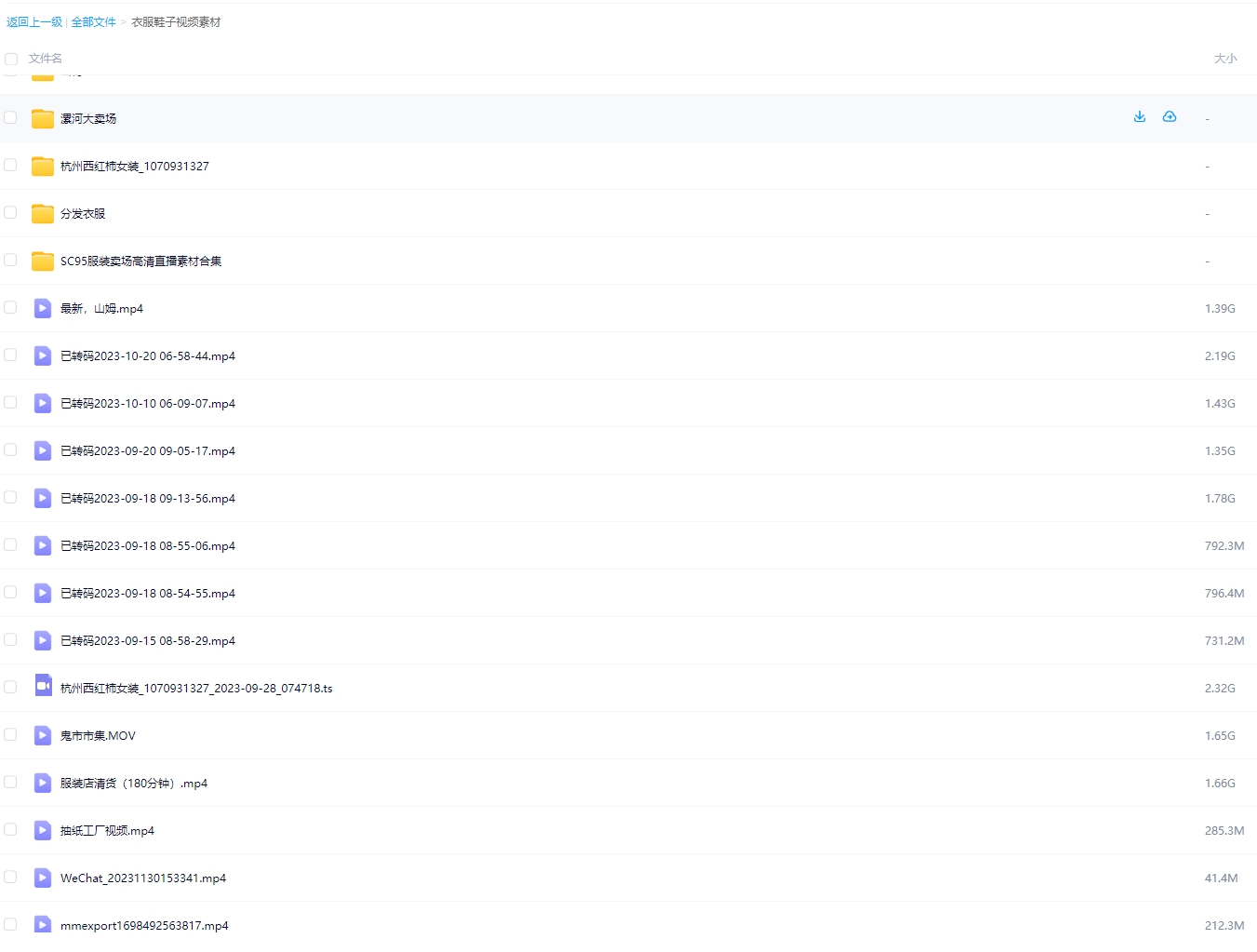Sort by clicking the 大小 column header

[1225, 59]
